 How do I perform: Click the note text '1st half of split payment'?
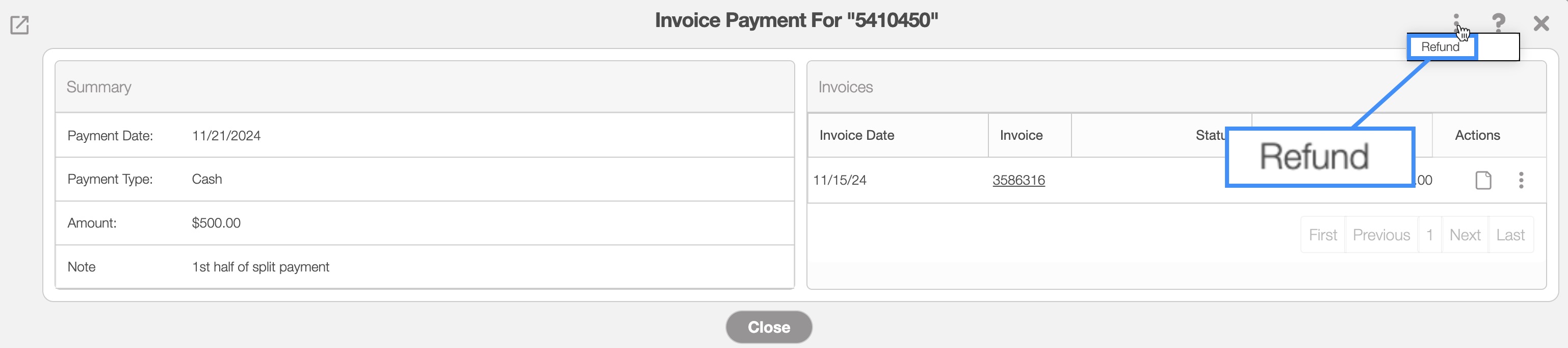[x=260, y=267]
